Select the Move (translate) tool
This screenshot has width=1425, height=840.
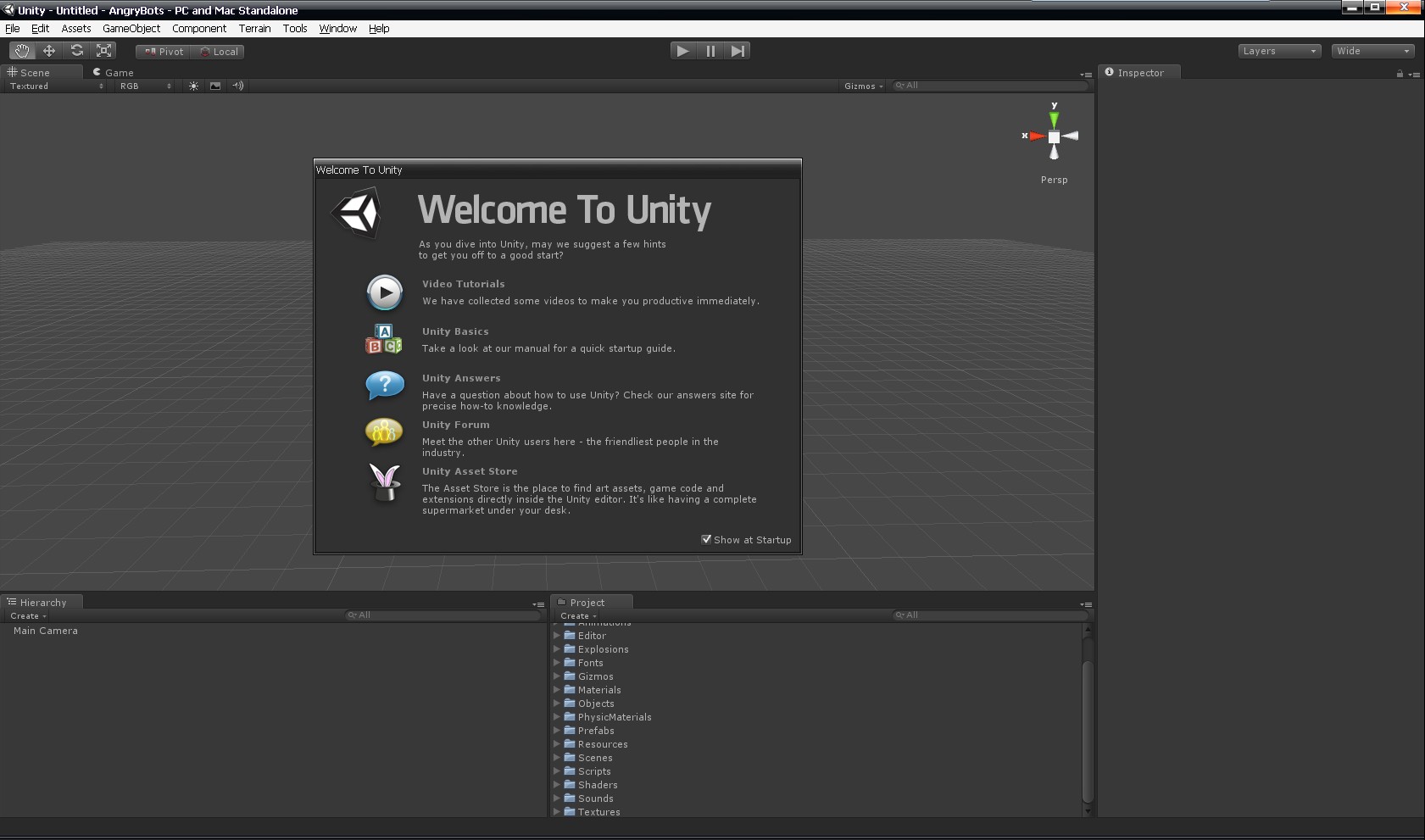point(49,51)
